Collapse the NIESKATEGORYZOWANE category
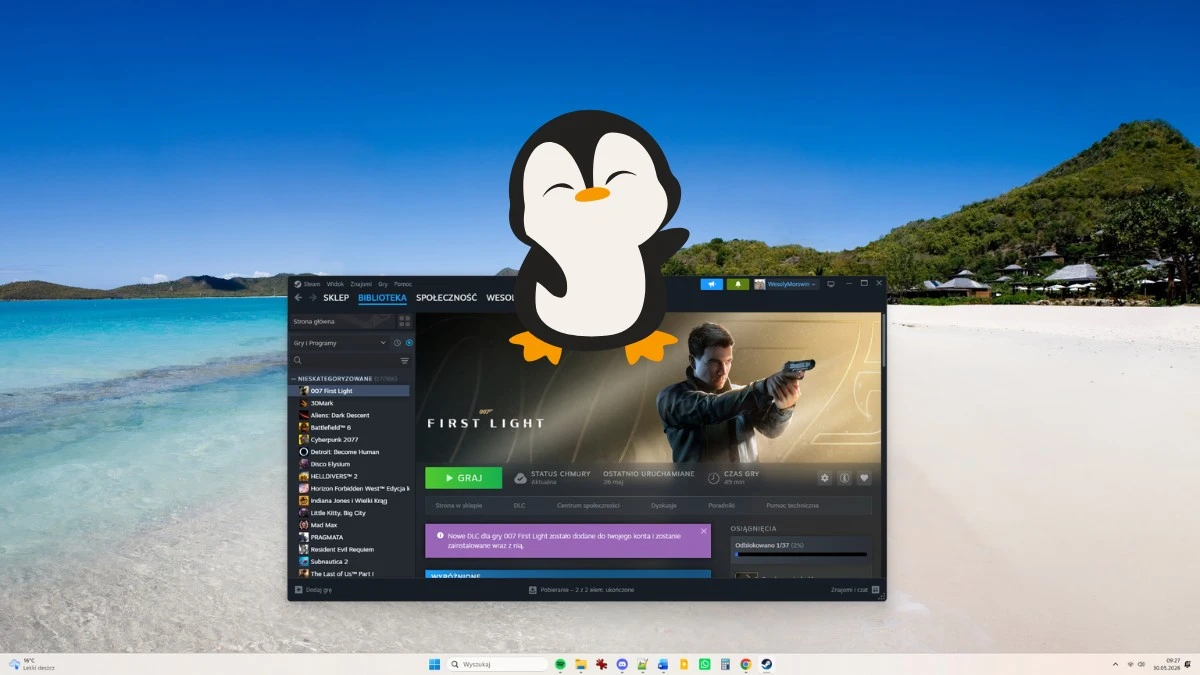The height and width of the screenshot is (675, 1200). pyautogui.click(x=293, y=379)
